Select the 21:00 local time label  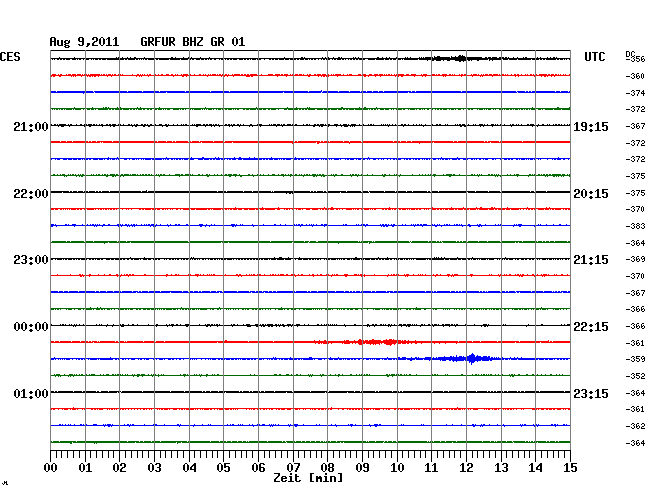[x=31, y=127]
